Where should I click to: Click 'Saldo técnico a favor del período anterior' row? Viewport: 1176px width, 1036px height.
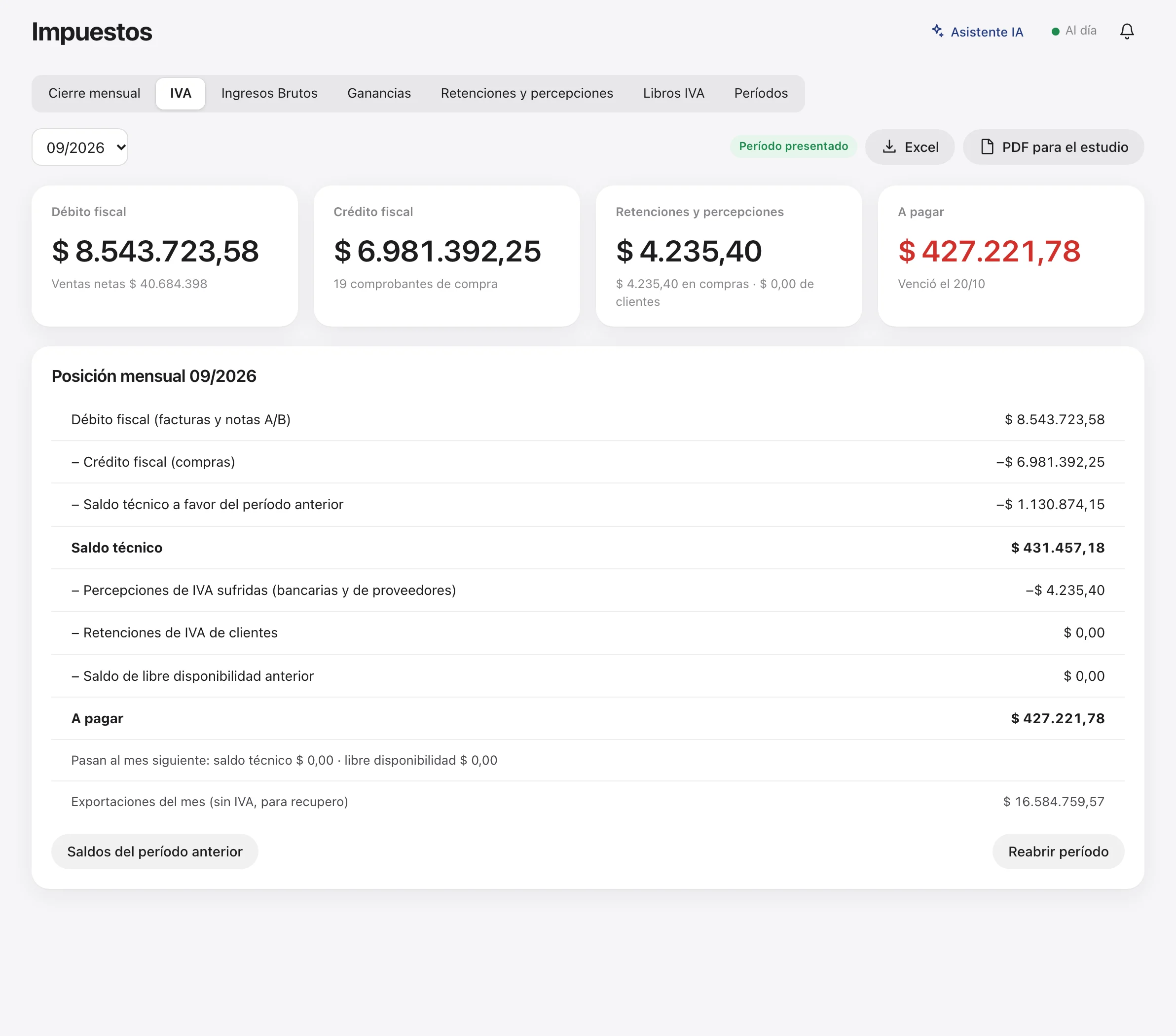point(588,505)
